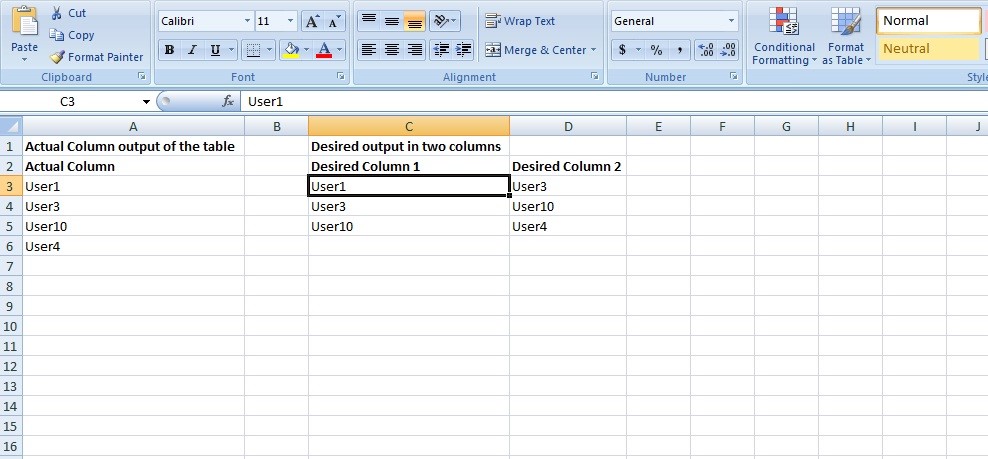Click the Increase Font Size icon

point(312,21)
